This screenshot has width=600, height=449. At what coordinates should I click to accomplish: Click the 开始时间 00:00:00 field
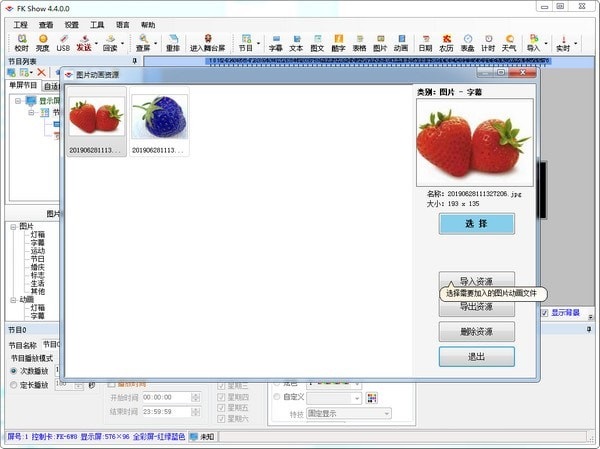(171, 397)
